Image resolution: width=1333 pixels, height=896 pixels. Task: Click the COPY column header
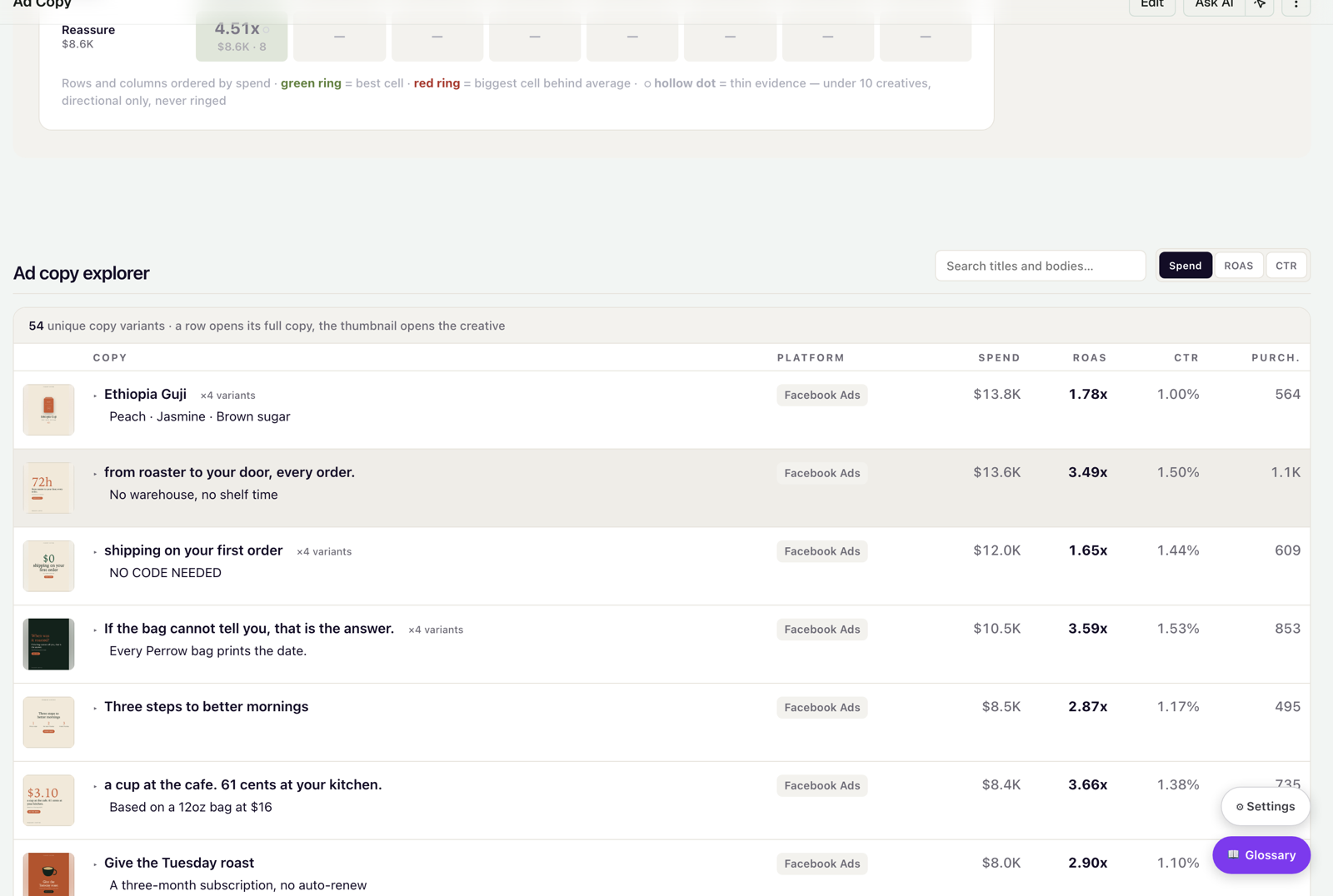pyautogui.click(x=110, y=357)
